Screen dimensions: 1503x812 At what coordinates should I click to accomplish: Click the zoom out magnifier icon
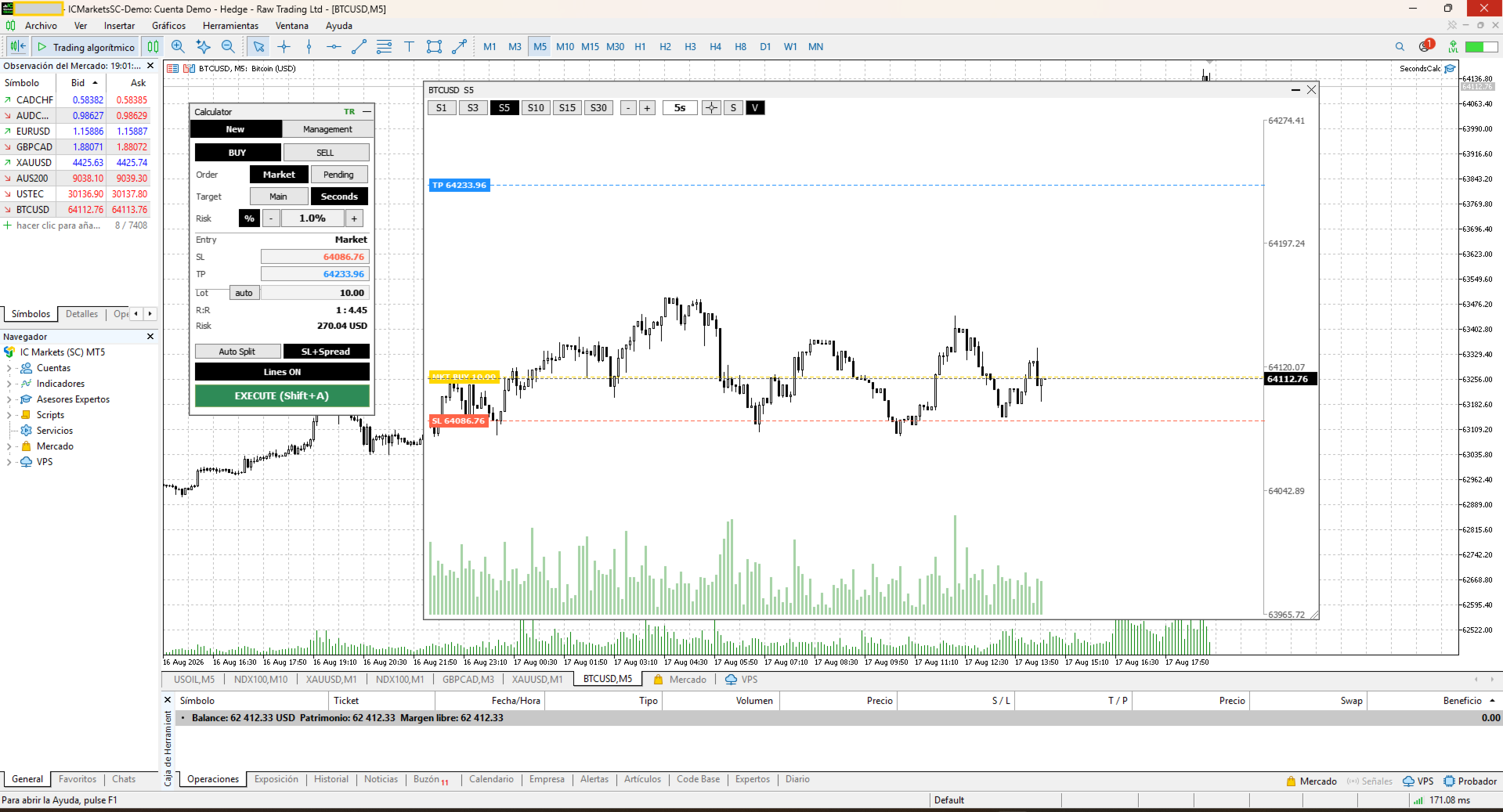tap(228, 47)
